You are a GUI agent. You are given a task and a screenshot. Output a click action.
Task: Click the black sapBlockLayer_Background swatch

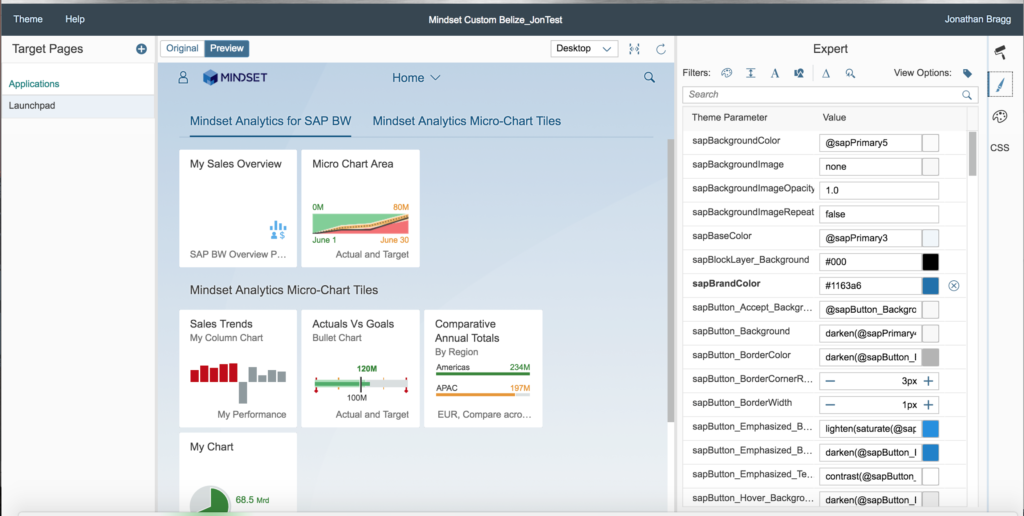coord(930,262)
